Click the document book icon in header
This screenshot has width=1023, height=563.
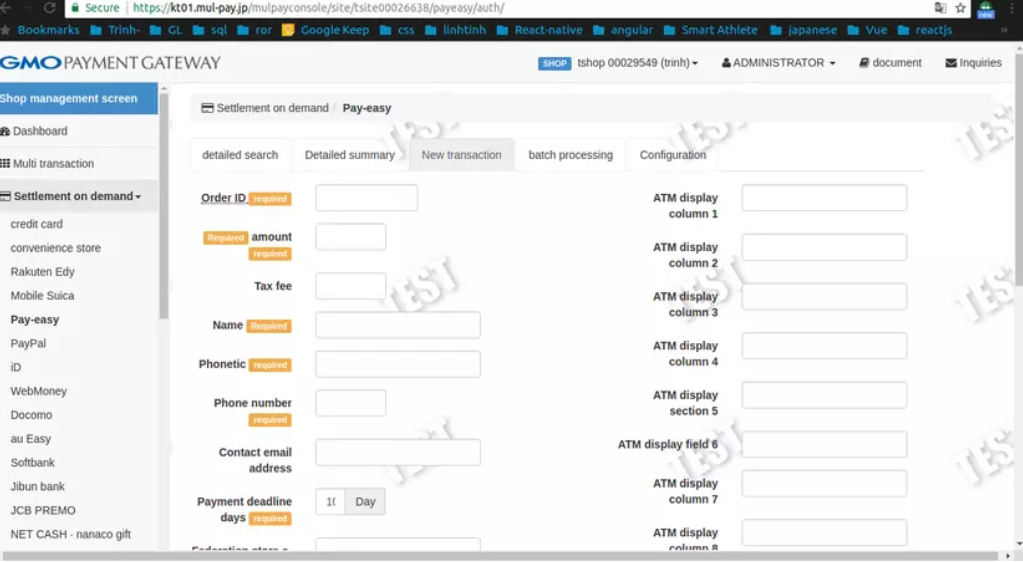coord(864,63)
